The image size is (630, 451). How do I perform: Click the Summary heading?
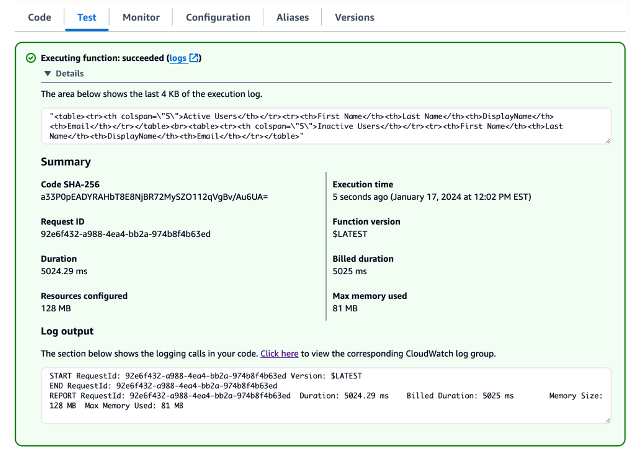click(65, 162)
